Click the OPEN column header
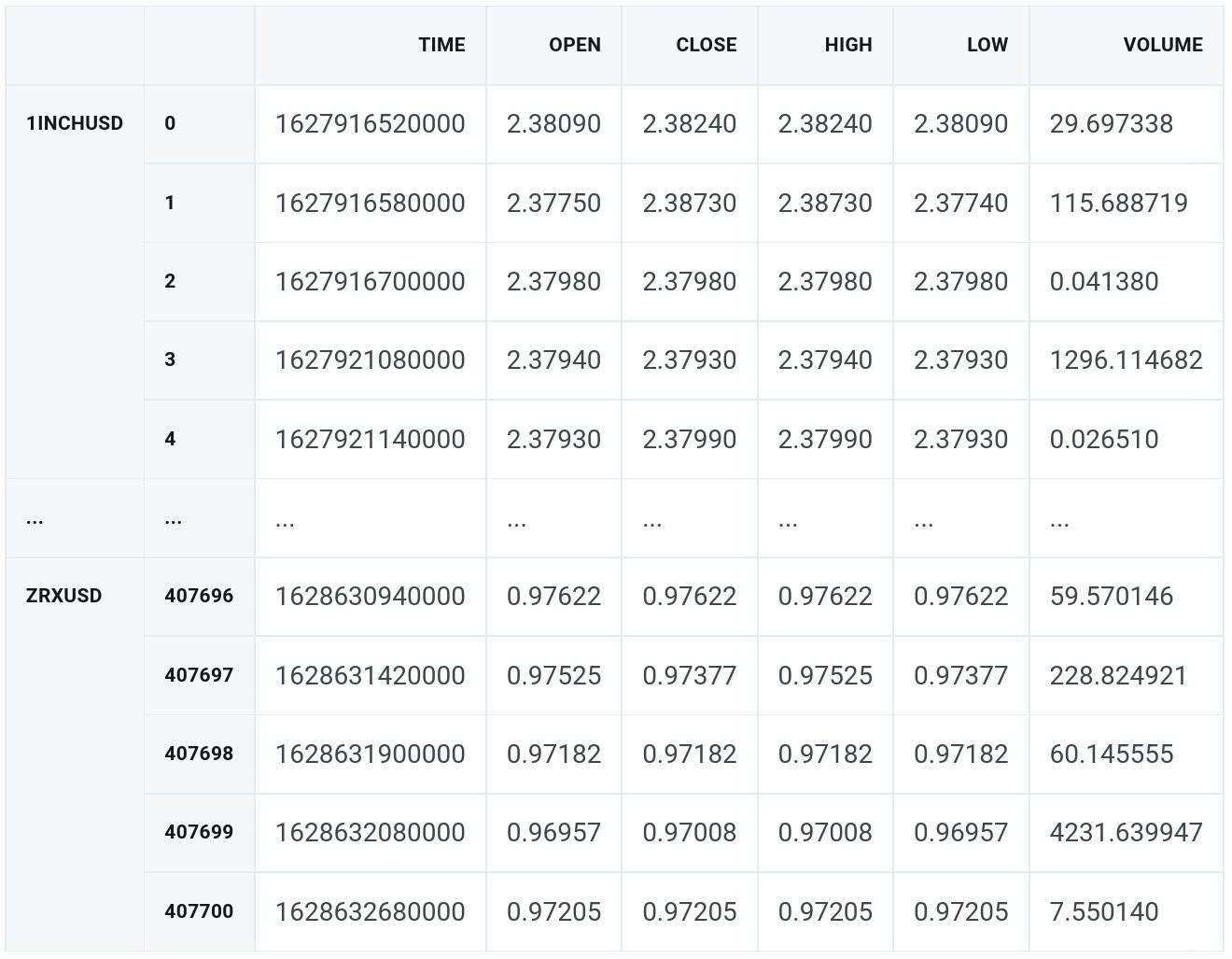1232x959 pixels. coord(575,44)
